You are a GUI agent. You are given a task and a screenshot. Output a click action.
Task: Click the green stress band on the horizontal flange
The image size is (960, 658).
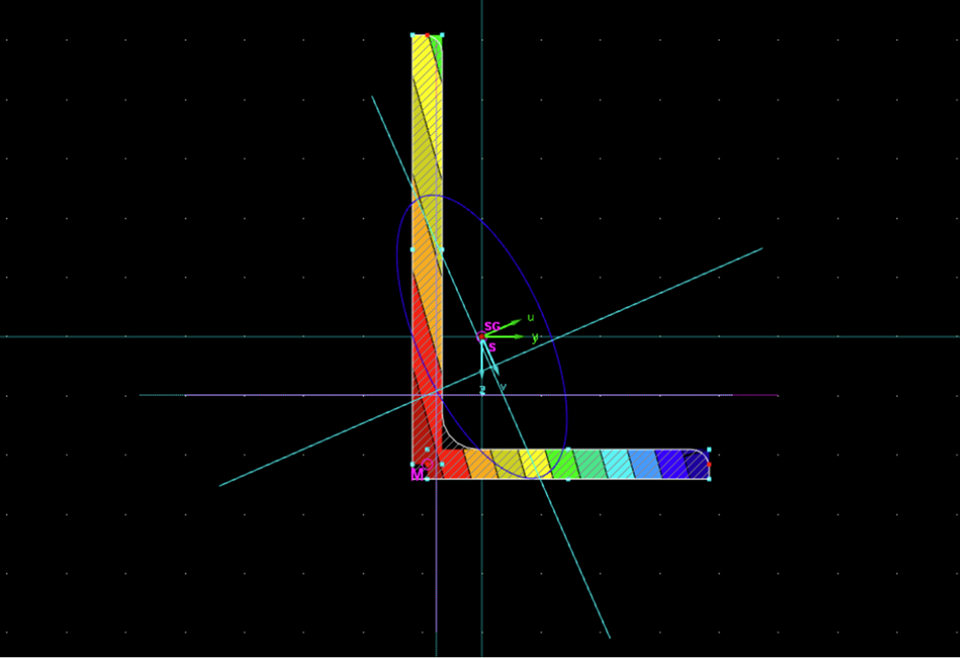coord(563,465)
